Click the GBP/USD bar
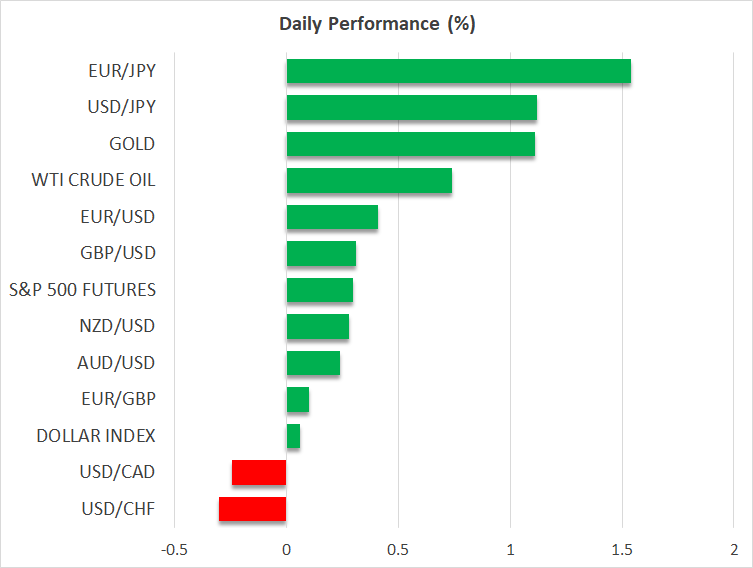Viewport: 753px width, 568px height. click(321, 254)
